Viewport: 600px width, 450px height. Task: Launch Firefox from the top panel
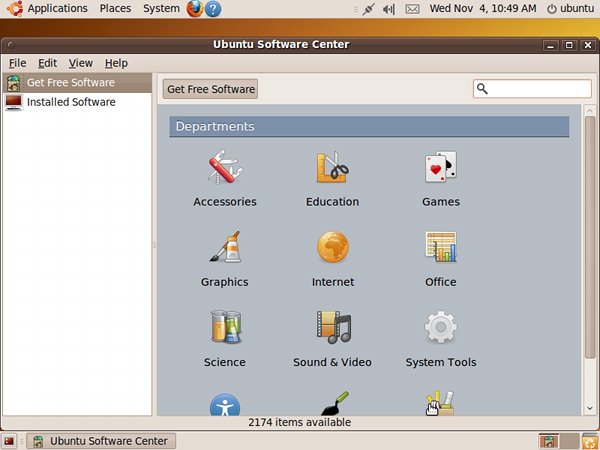[195, 8]
